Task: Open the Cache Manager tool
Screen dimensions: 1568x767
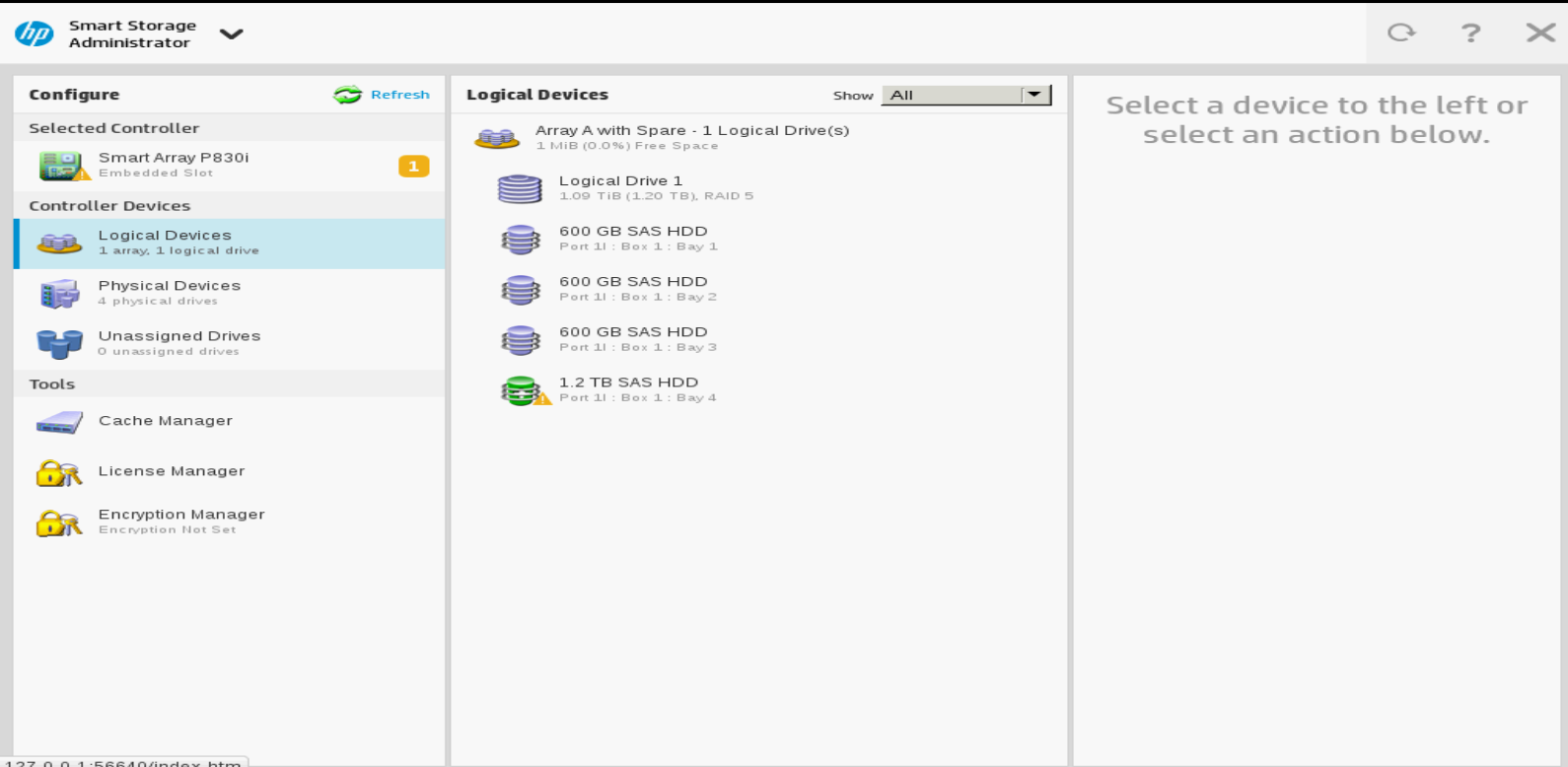Action: 230,422
